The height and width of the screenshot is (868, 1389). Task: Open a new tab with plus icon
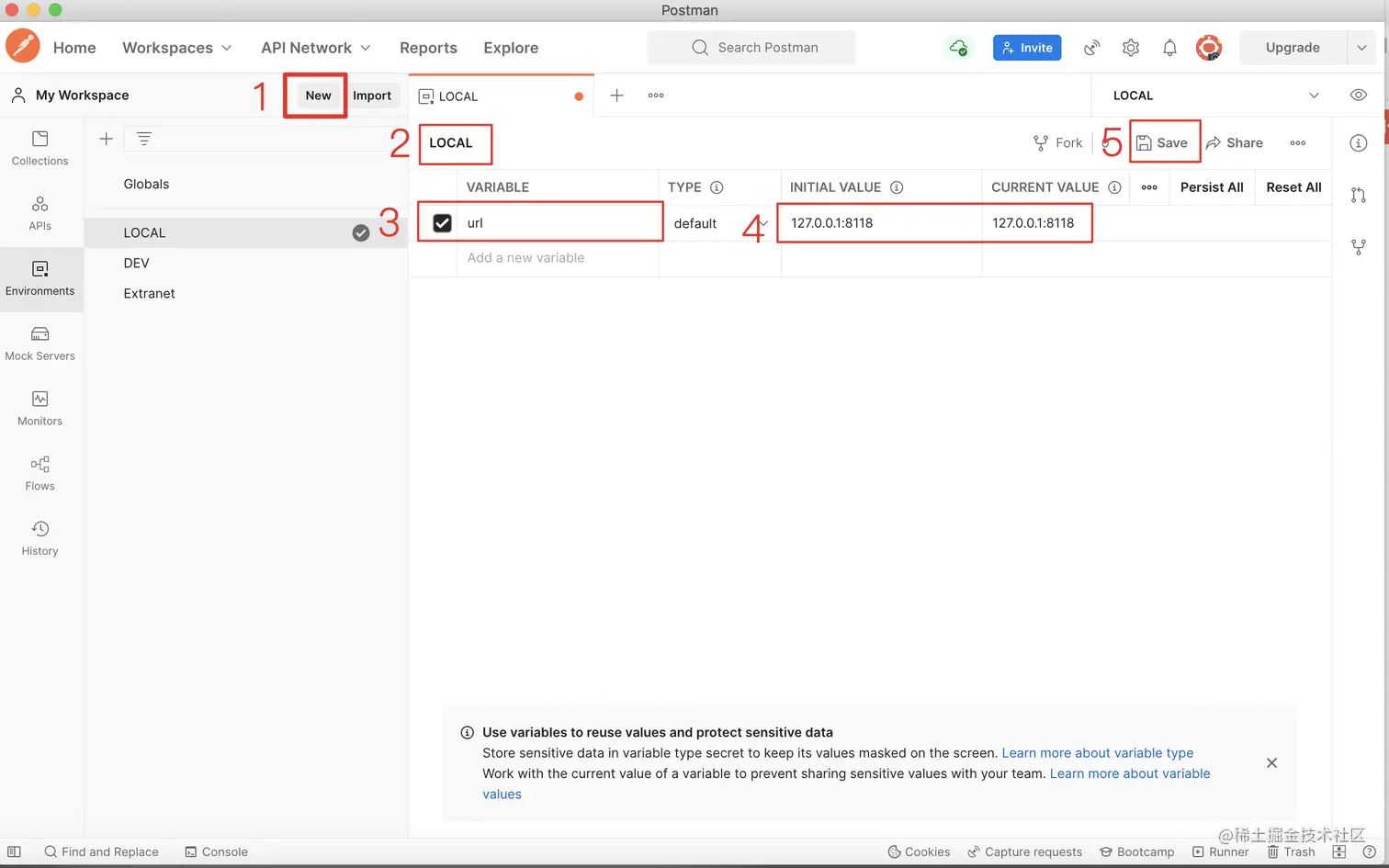click(x=617, y=96)
